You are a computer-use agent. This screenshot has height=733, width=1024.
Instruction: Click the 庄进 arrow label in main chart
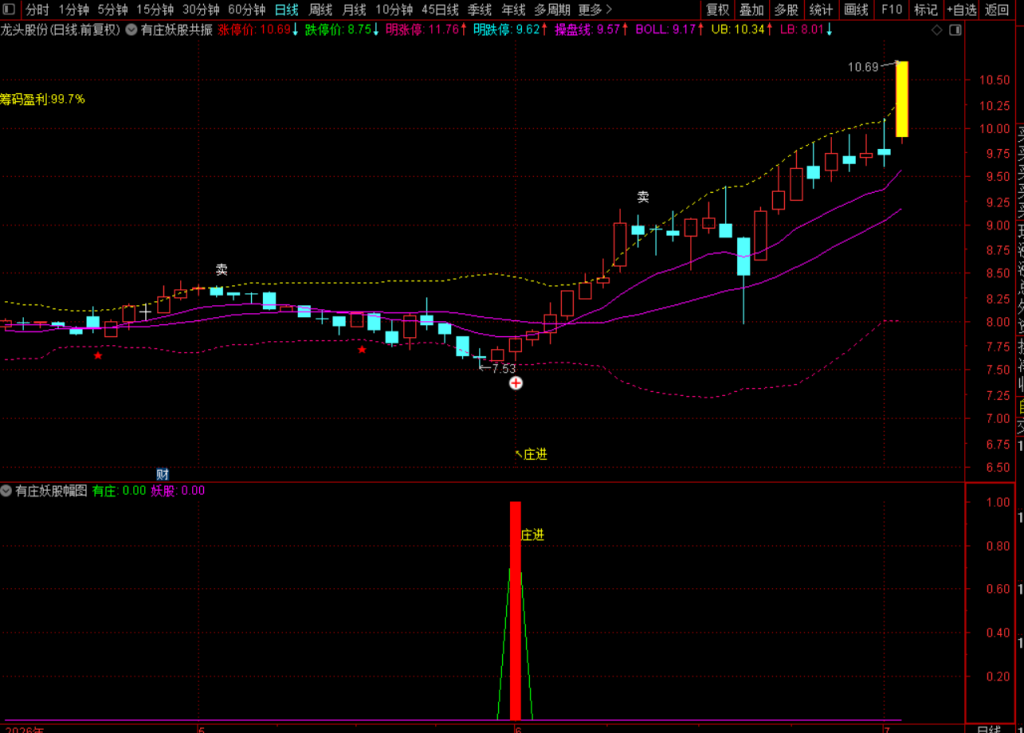click(531, 454)
